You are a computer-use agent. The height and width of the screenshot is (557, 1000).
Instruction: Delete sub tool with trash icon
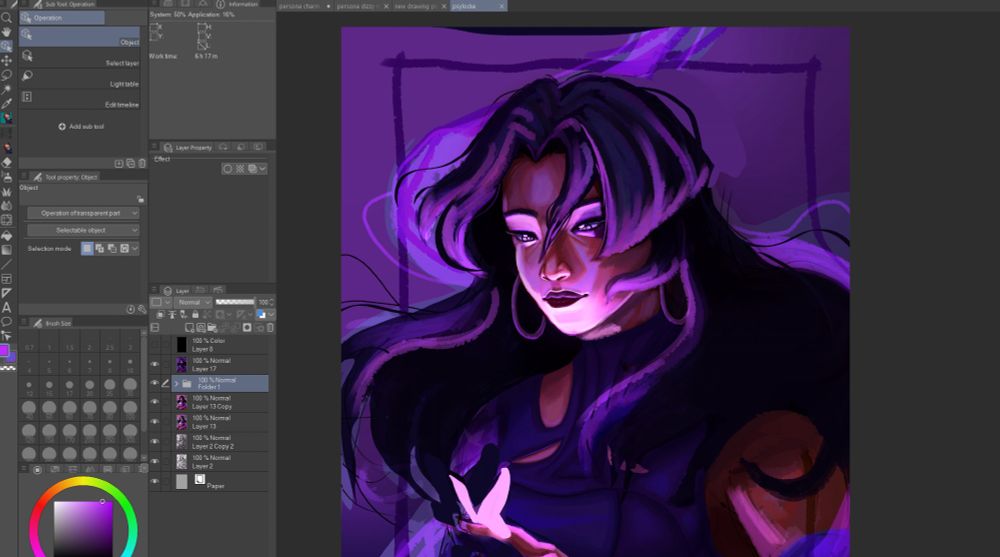point(142,164)
